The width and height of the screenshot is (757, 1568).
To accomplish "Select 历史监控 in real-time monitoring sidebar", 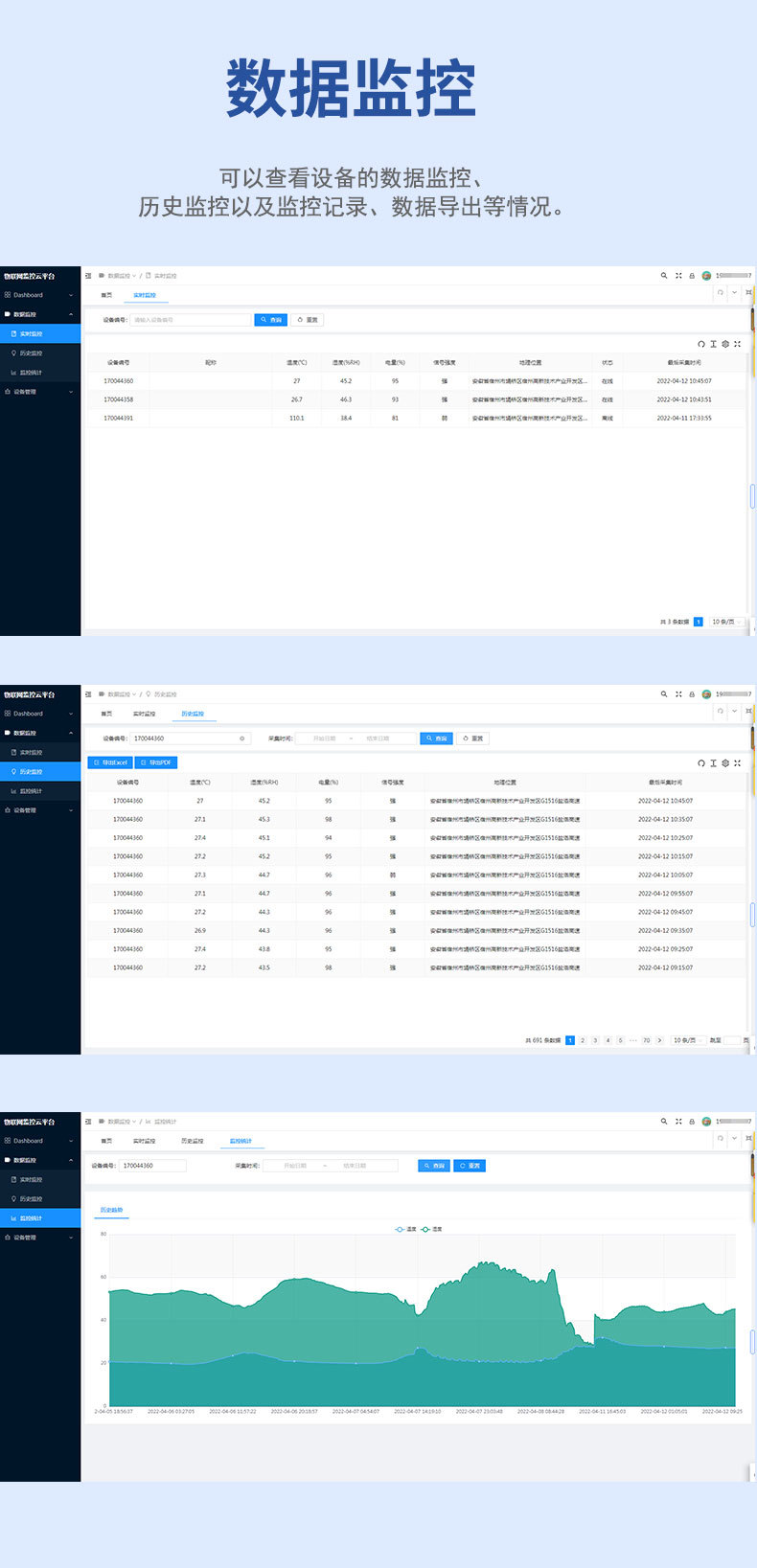I will pyautogui.click(x=40, y=353).
